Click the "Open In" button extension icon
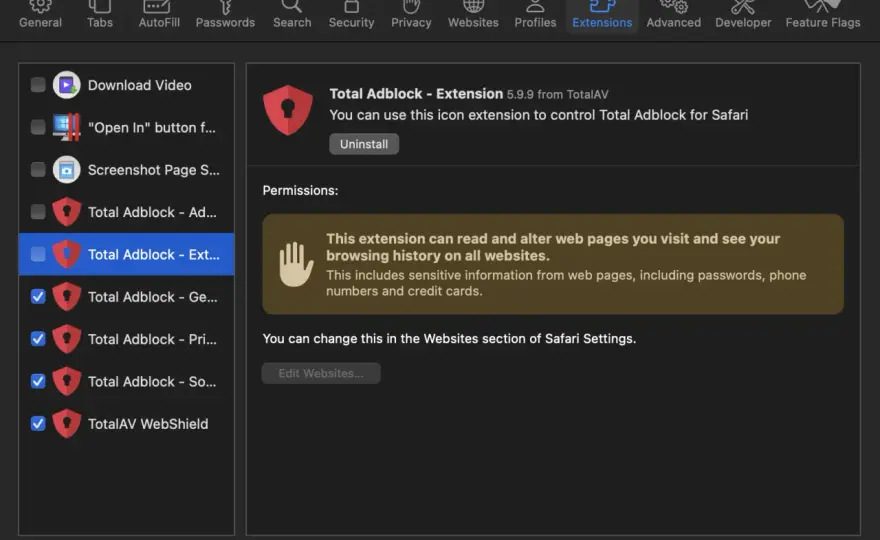 [x=67, y=127]
